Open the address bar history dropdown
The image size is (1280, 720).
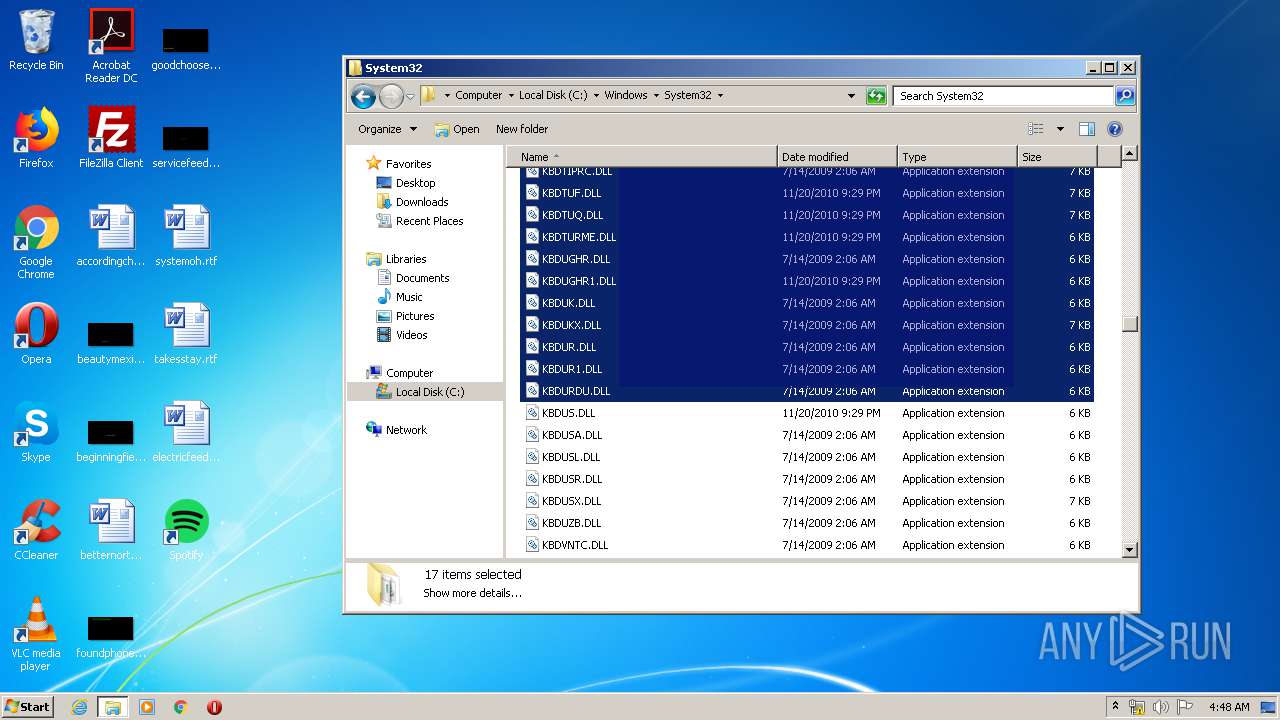(851, 96)
